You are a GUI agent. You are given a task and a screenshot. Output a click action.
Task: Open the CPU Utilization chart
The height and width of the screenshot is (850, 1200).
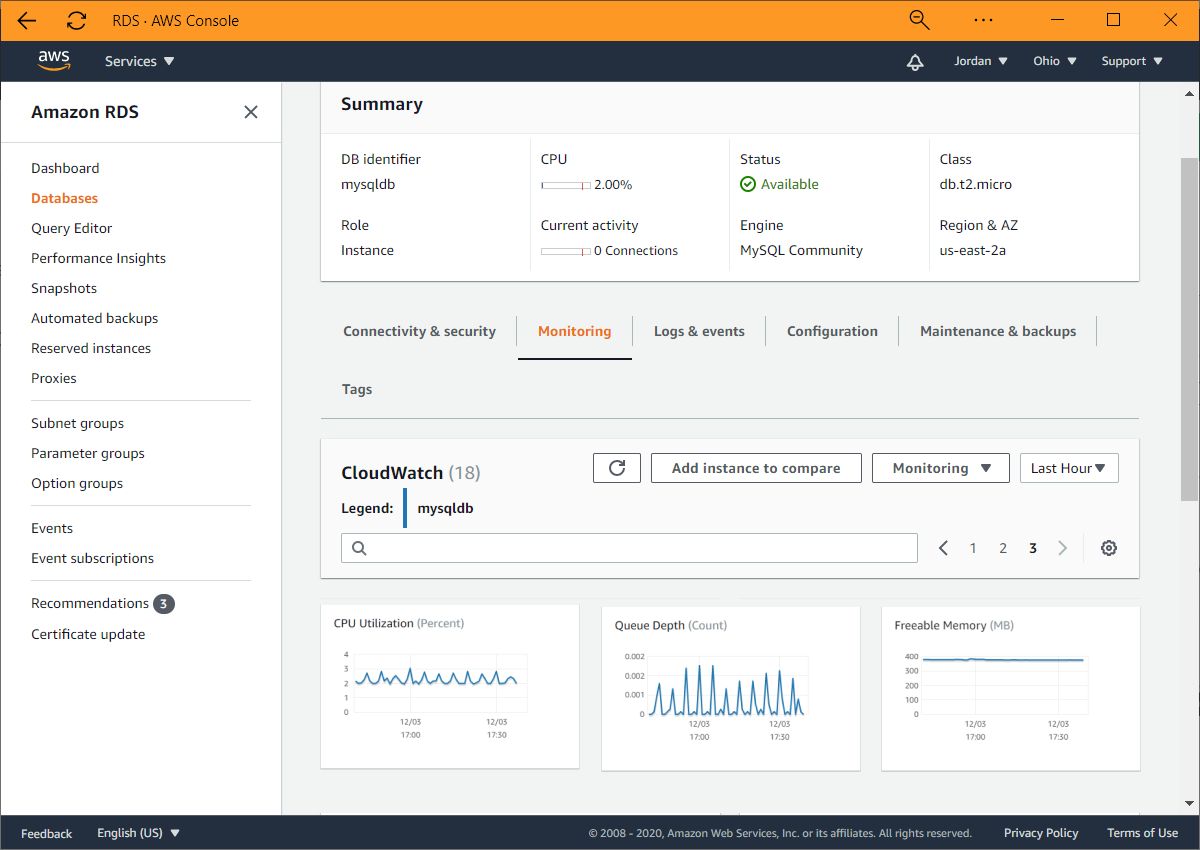[450, 686]
